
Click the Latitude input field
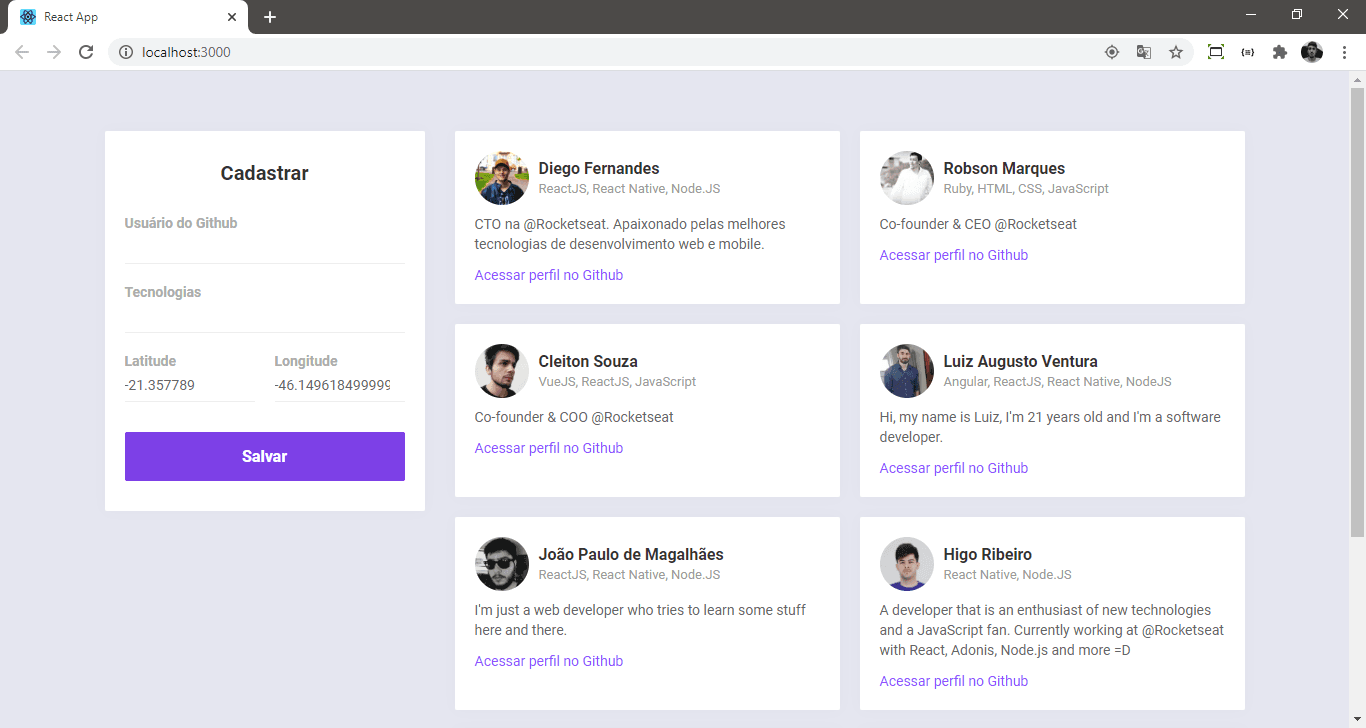pos(189,384)
